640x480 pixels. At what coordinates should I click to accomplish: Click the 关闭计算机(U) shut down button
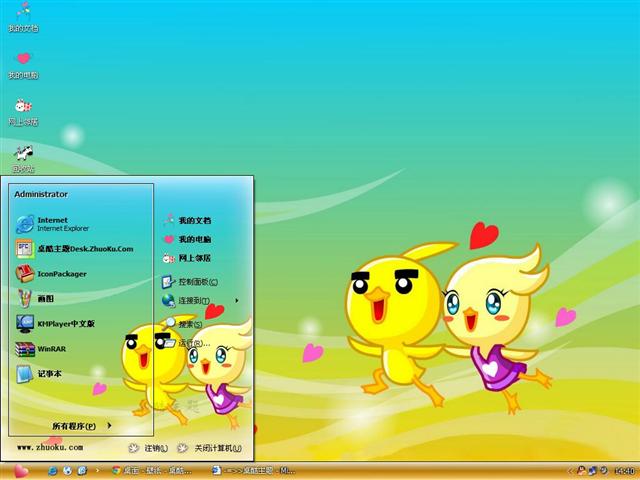(x=209, y=448)
